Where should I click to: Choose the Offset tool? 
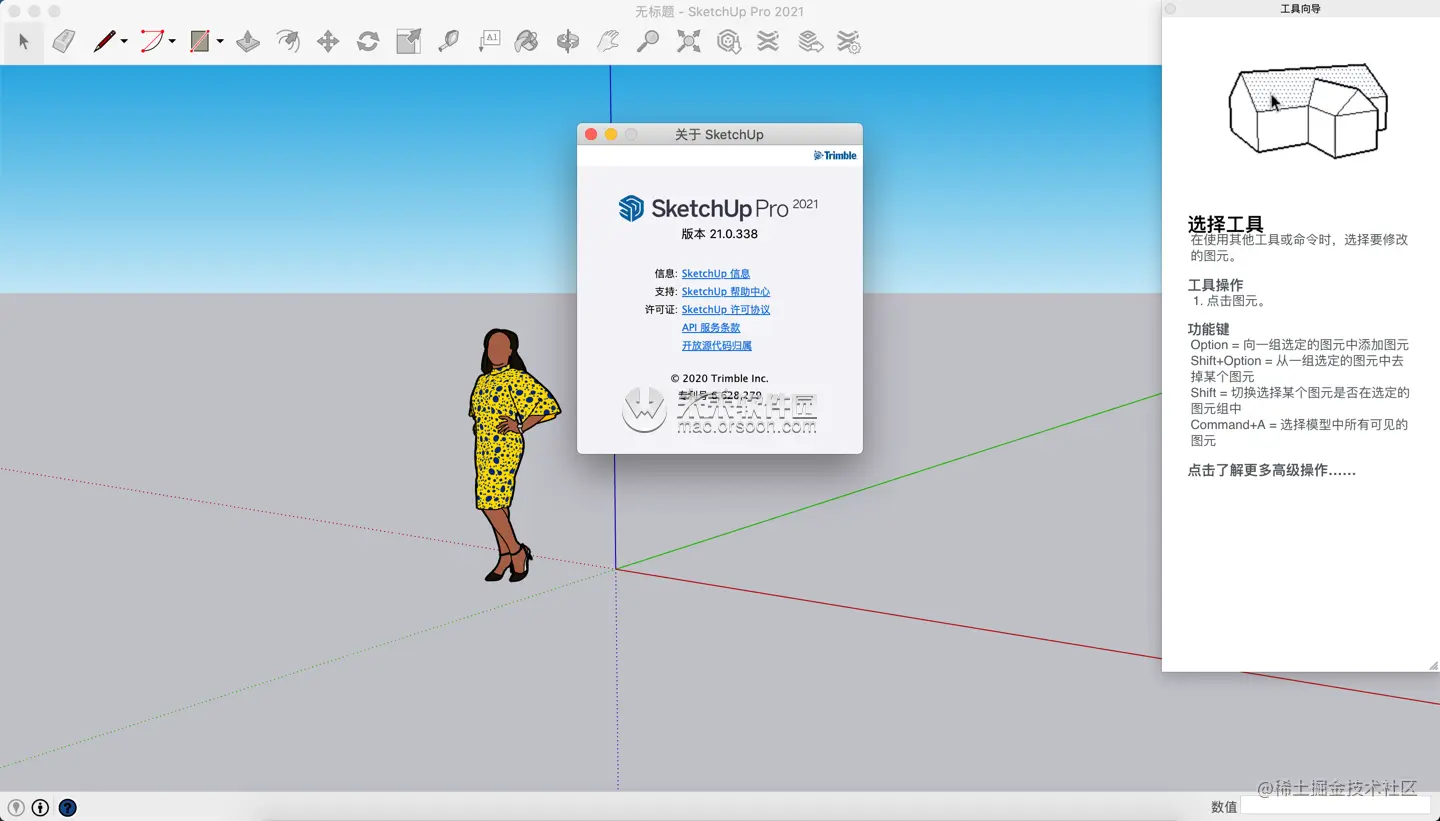coord(288,41)
